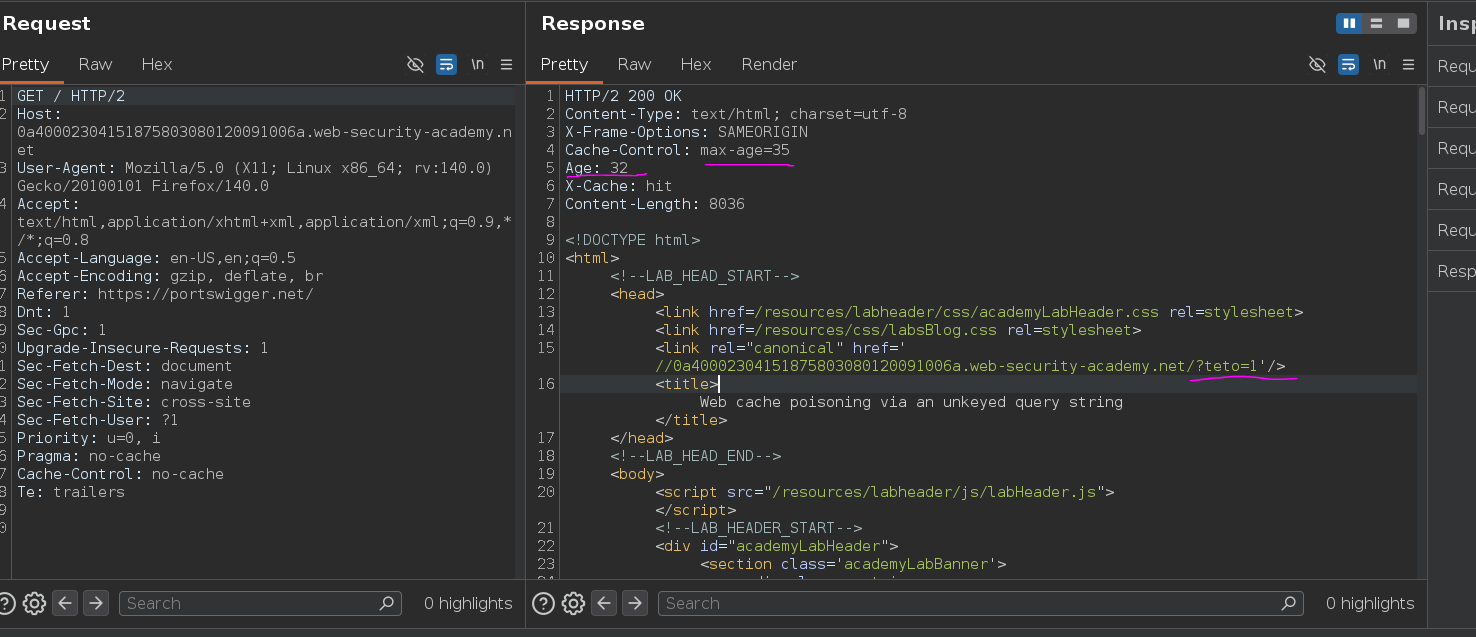The height and width of the screenshot is (637, 1476).
Task: Click the 'Pragma: no-cache' request header
Action: click(x=89, y=456)
